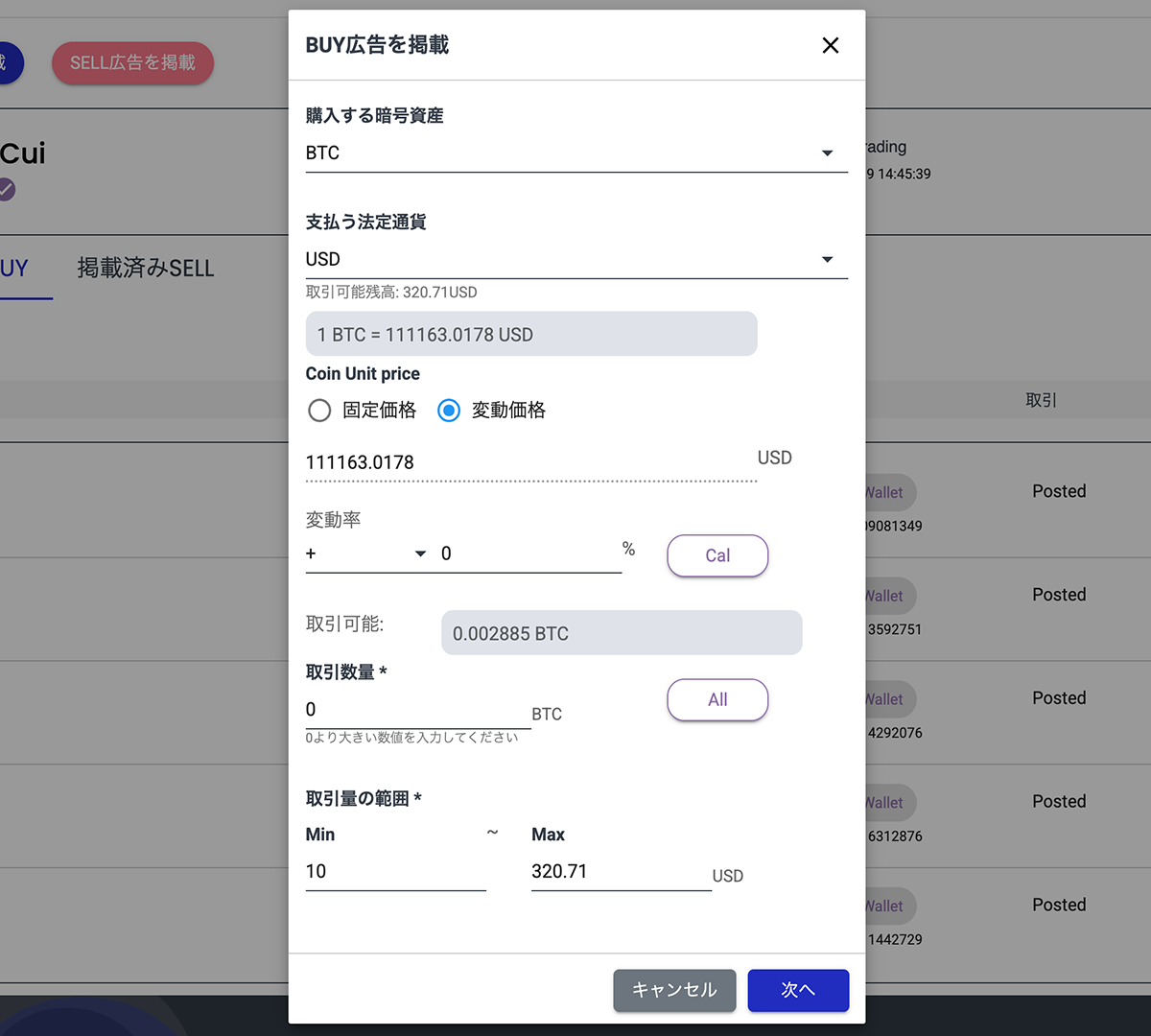Edit the Max trade range field
Viewport: 1151px width, 1036px height.
(620, 871)
